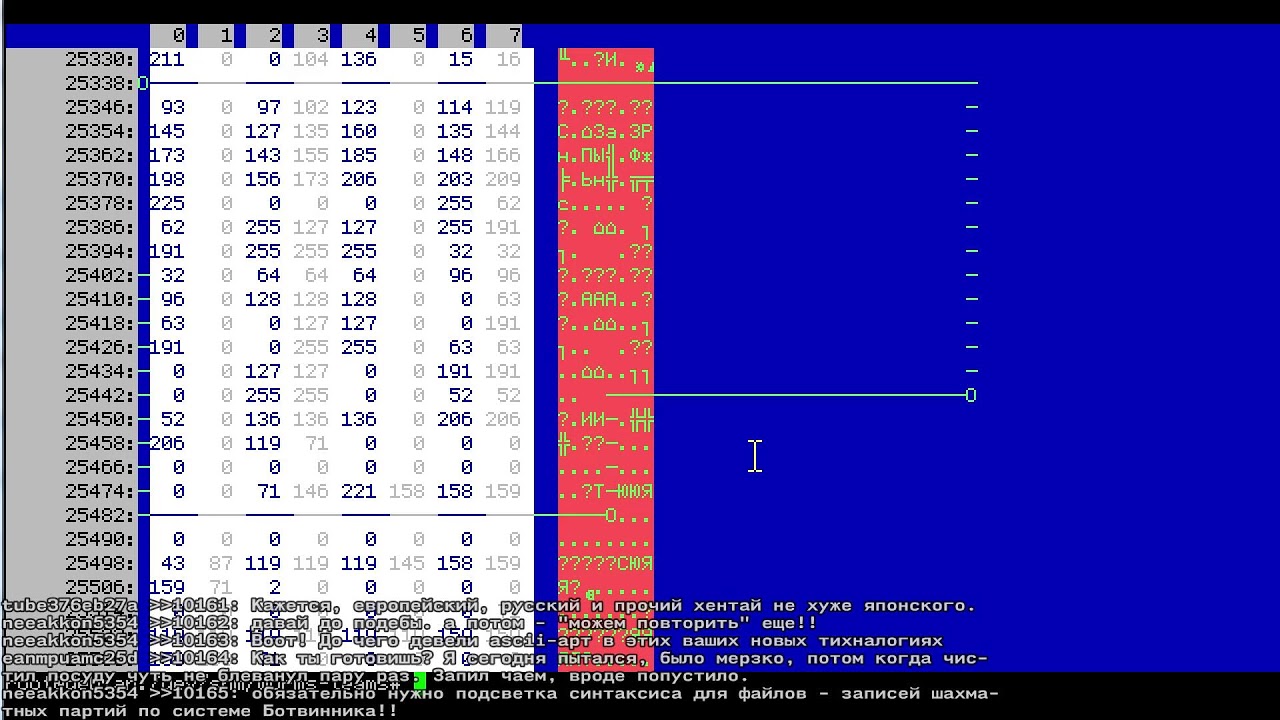
Task: Click the O endpoint marker on row 25442 line
Action: pyautogui.click(x=971, y=396)
